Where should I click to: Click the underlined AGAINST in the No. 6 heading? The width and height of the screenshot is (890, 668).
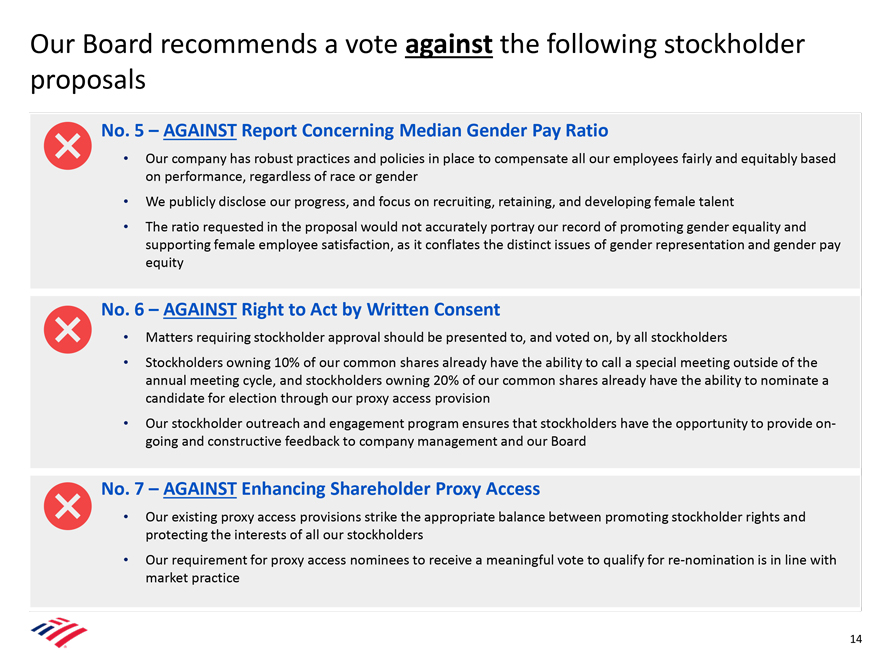coord(199,309)
